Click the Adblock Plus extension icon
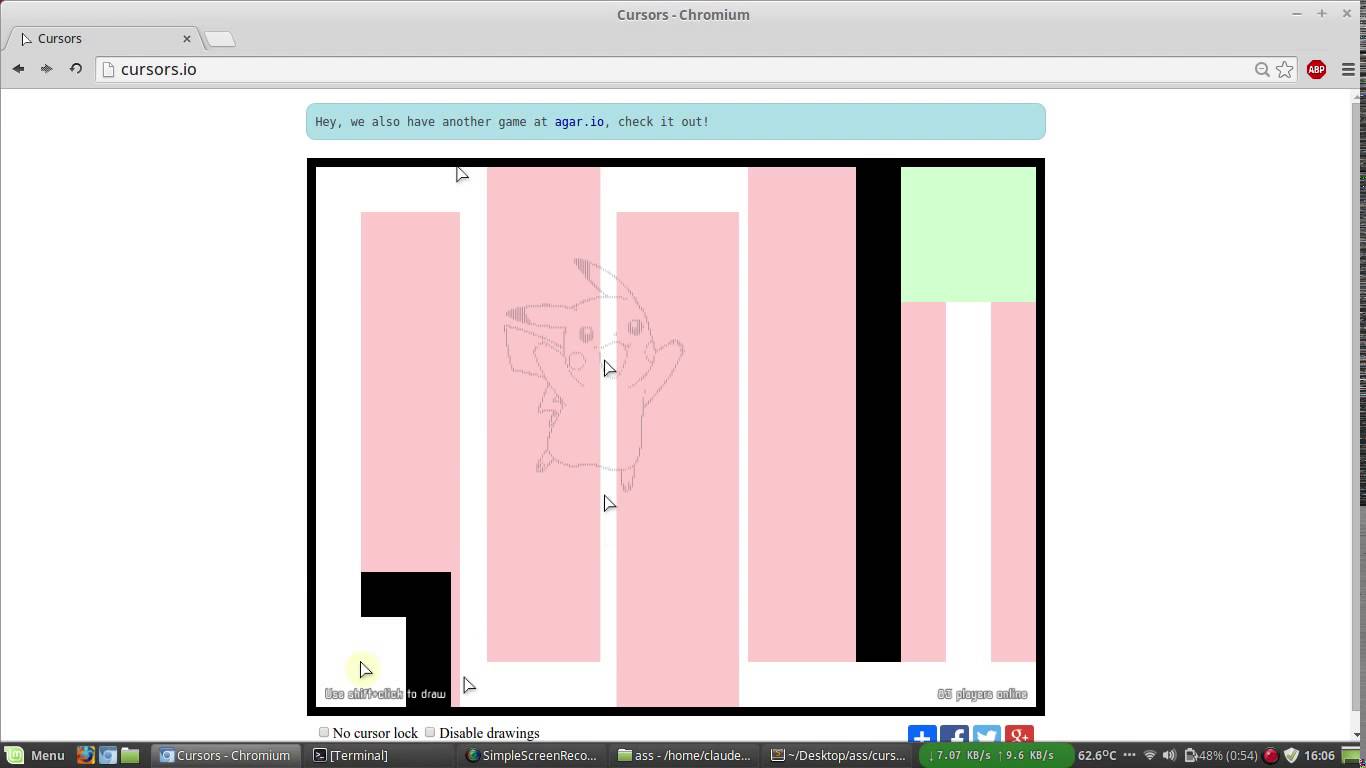The image size is (1366, 768). [1315, 70]
